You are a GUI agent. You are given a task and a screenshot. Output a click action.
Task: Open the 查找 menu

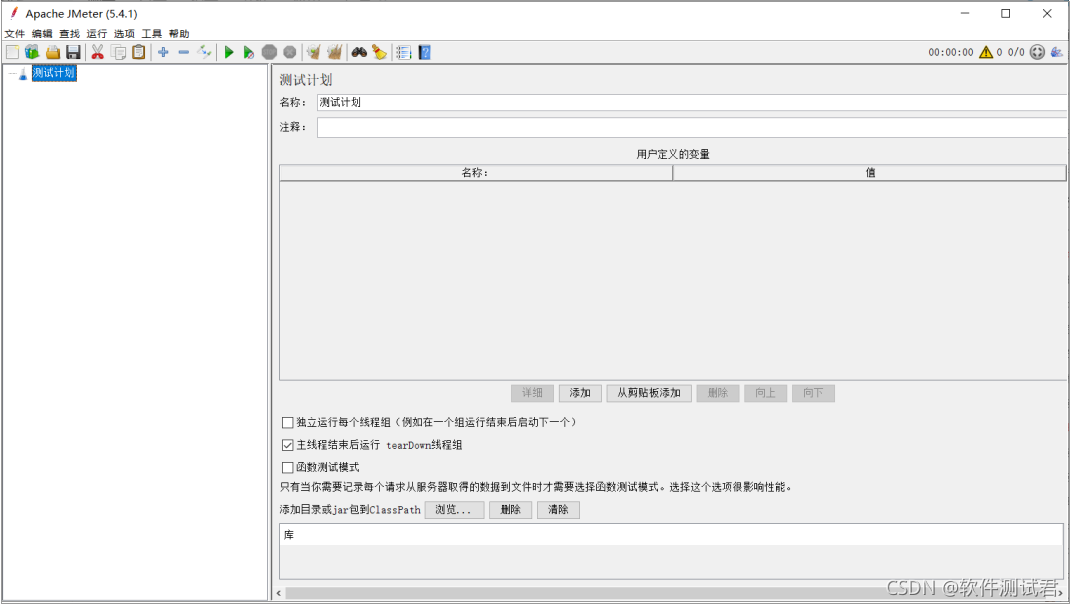coord(69,34)
